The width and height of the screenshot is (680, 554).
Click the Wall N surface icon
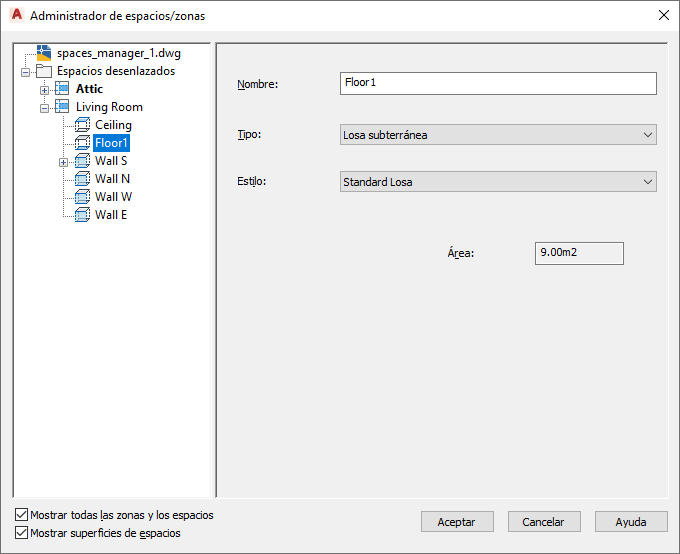tap(82, 179)
